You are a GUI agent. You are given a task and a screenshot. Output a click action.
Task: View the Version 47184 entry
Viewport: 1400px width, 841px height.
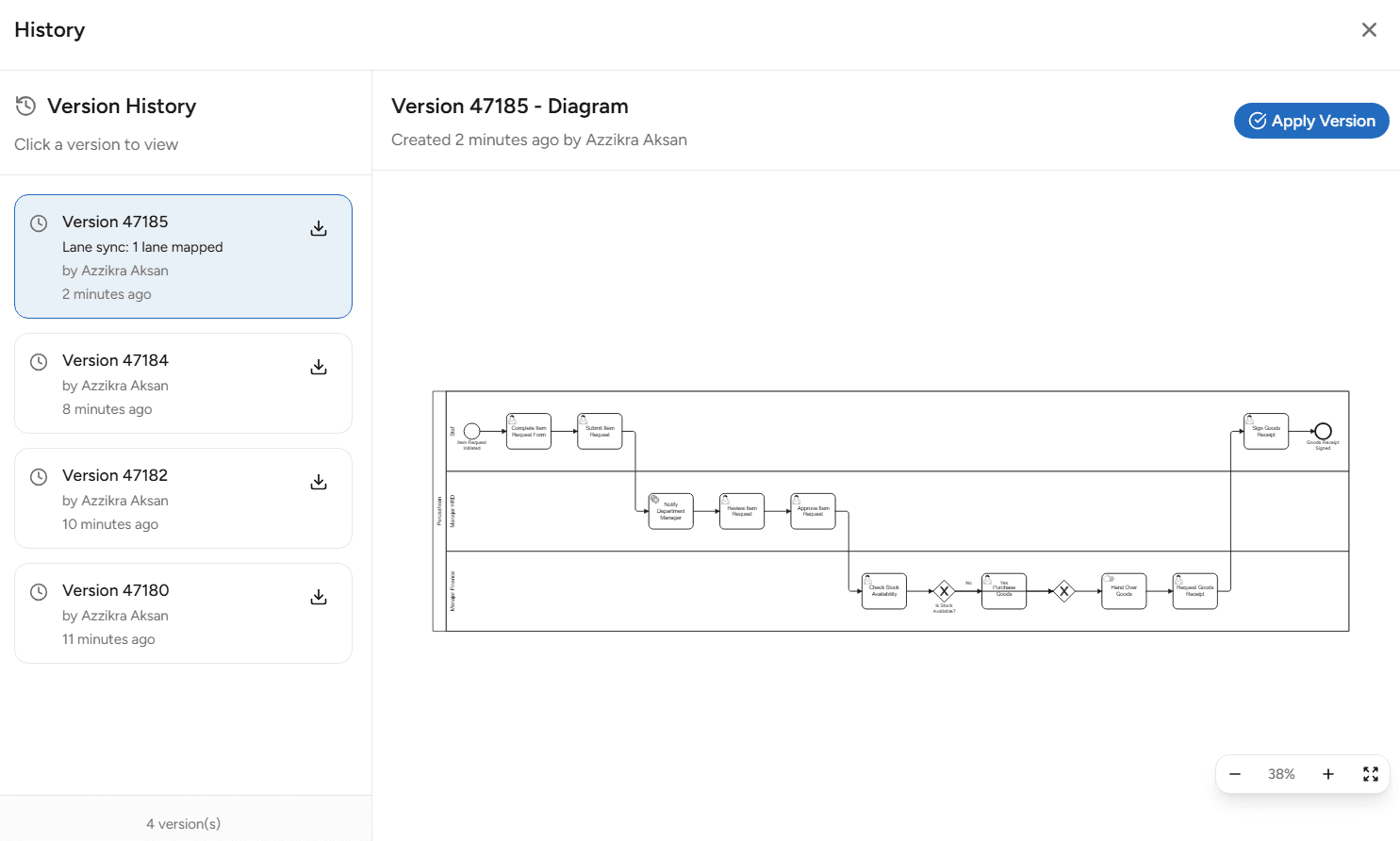click(184, 384)
